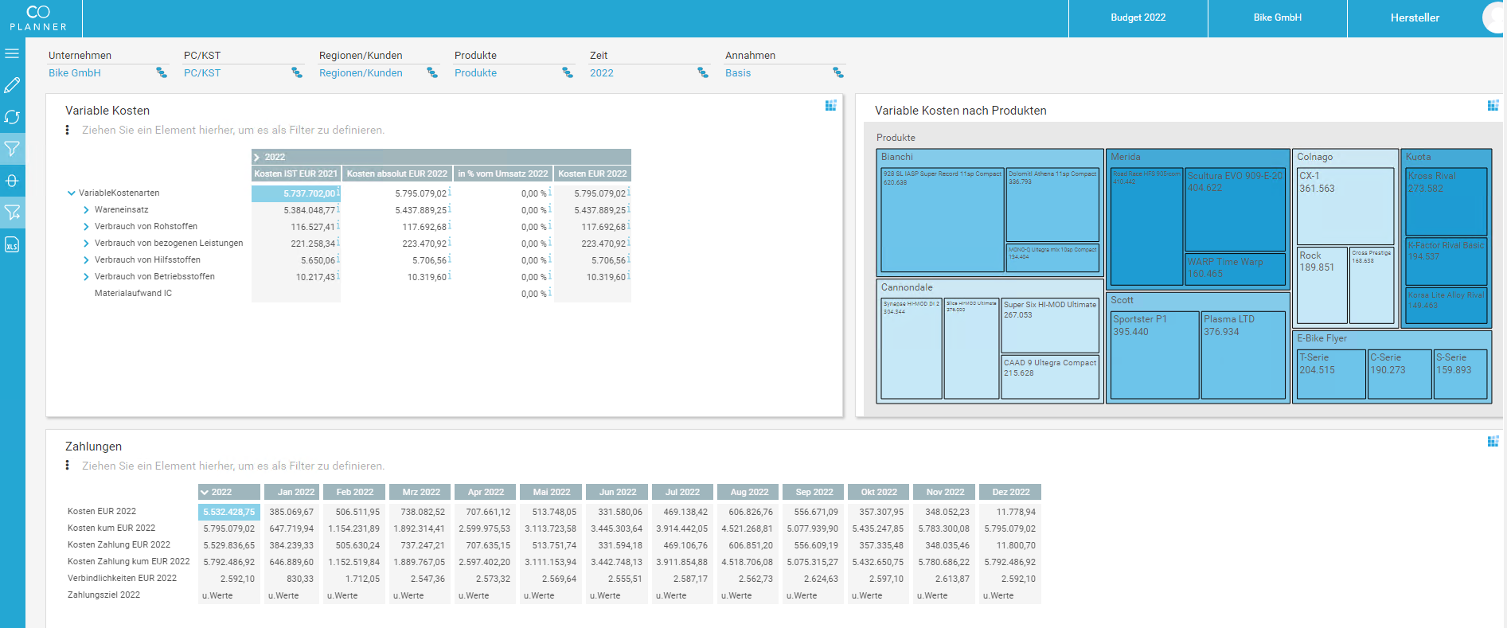
Task: Open the filter icon next to Produkte
Action: point(567,73)
